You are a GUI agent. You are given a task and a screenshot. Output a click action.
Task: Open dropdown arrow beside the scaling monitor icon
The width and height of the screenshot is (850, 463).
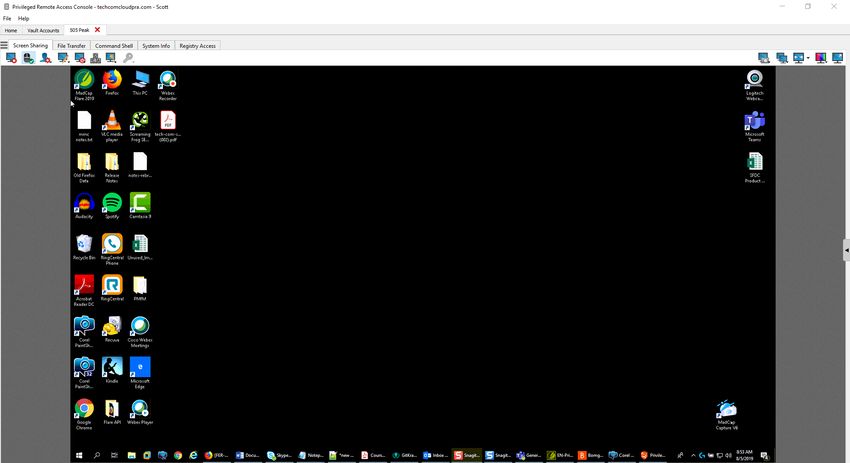tap(808, 58)
